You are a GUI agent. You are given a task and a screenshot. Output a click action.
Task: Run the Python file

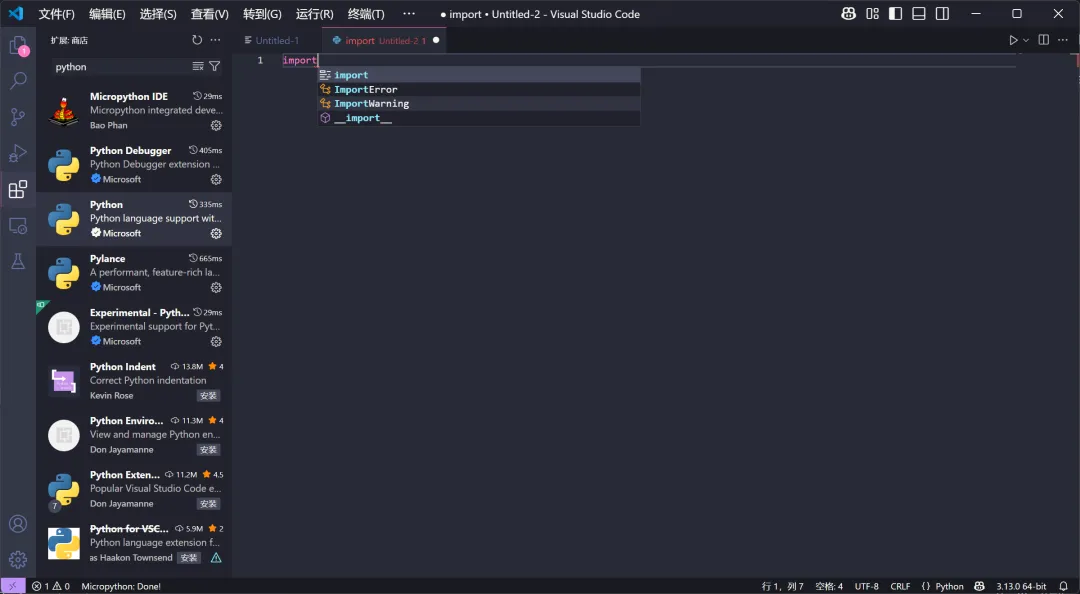click(1013, 40)
